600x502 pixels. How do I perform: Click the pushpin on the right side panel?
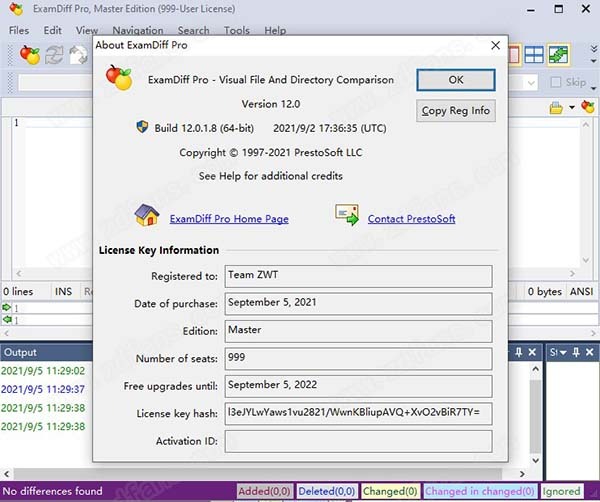click(576, 352)
